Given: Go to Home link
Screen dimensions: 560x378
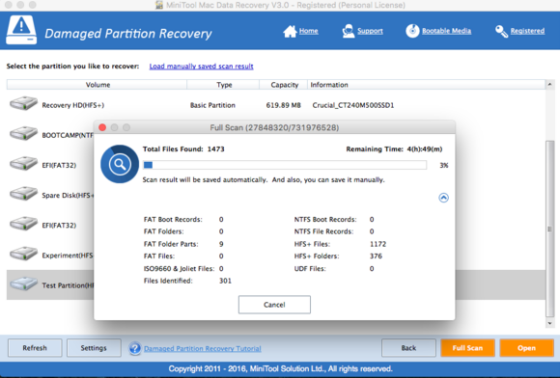Looking at the screenshot, I should [x=309, y=31].
